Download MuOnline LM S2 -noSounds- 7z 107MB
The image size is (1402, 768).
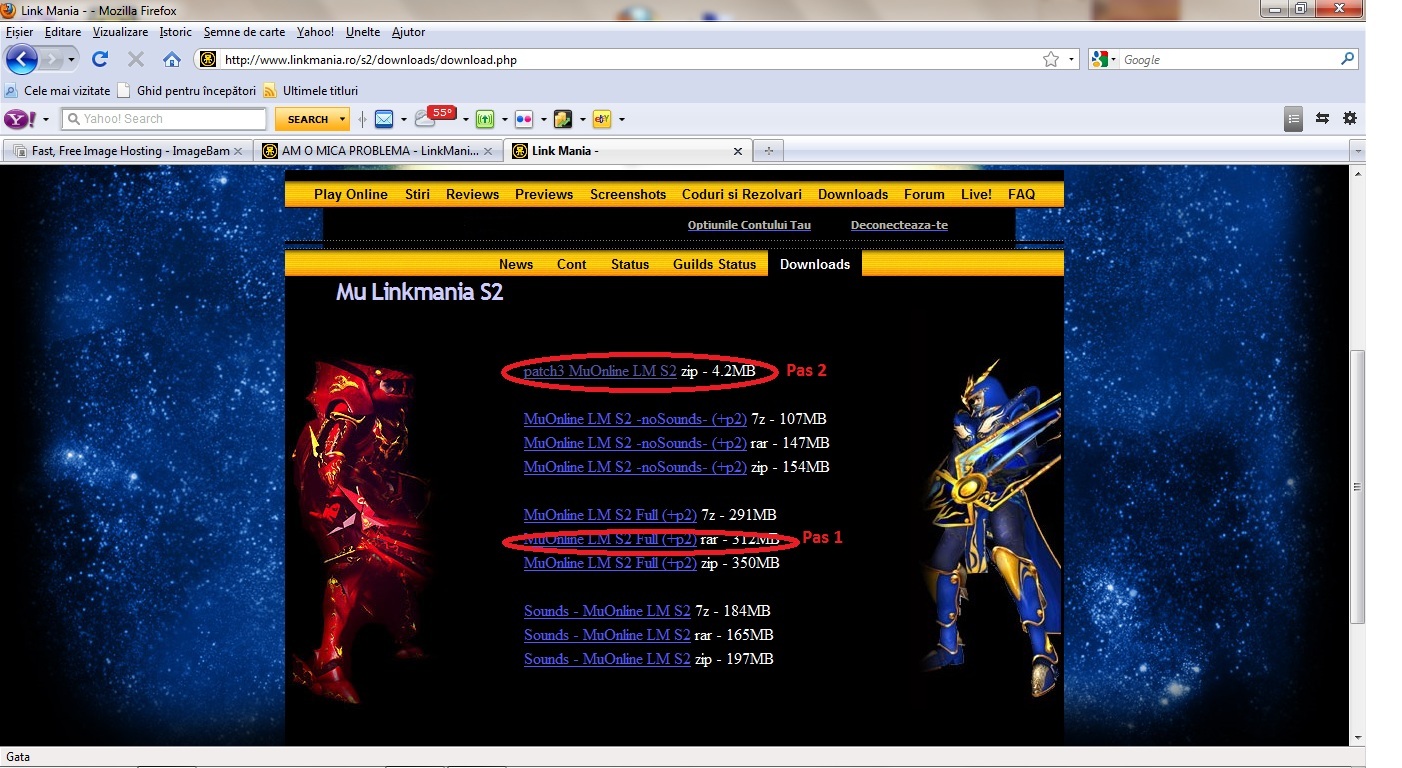(x=635, y=419)
